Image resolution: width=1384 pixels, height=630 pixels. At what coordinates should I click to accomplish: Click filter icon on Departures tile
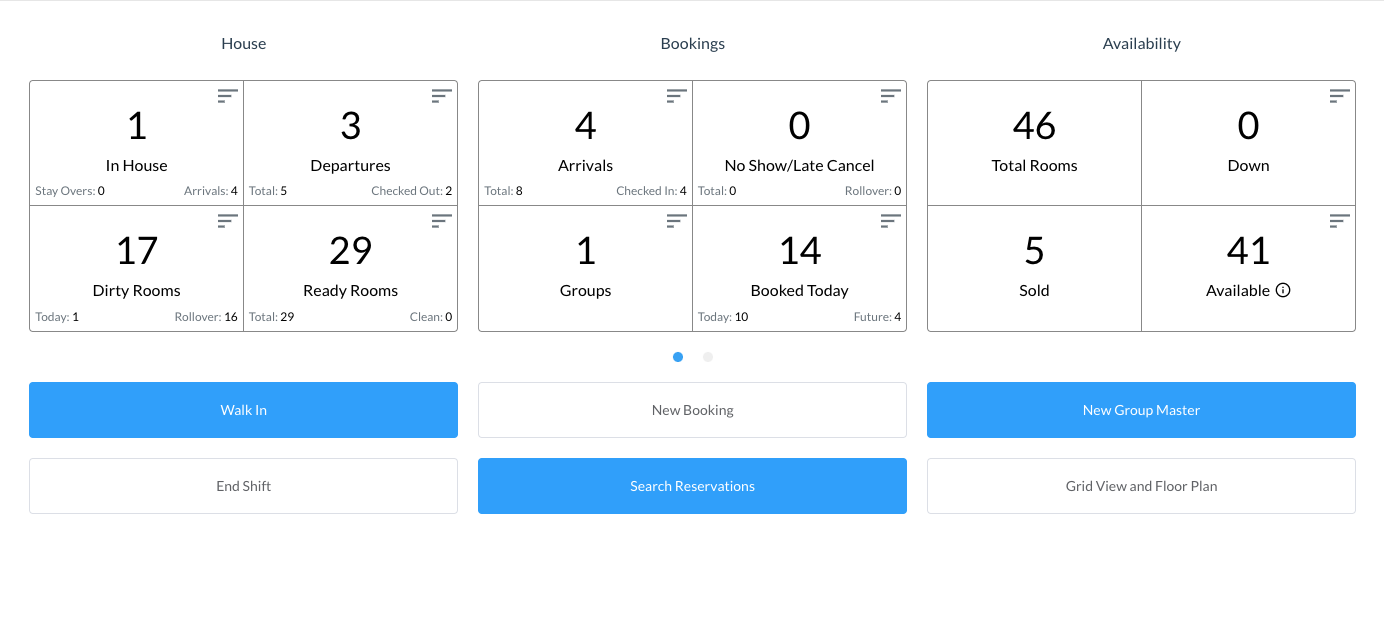coord(442,96)
